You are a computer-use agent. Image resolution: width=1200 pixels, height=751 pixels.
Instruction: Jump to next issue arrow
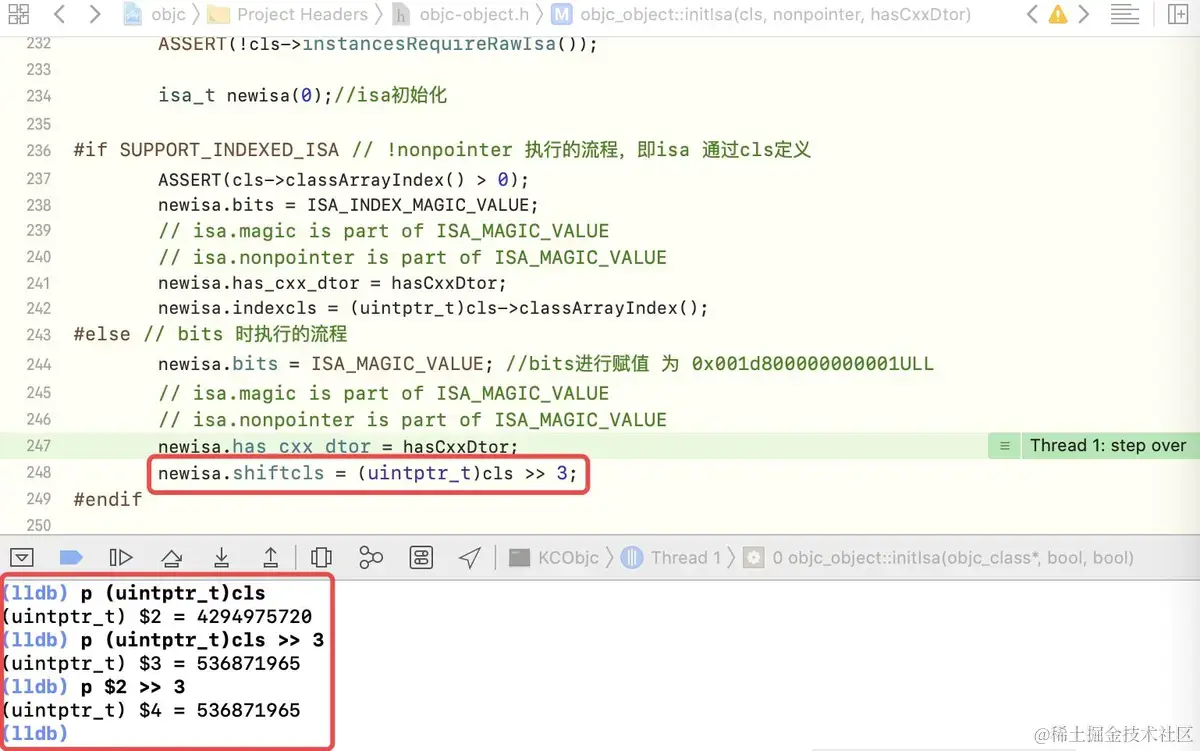[x=1083, y=14]
